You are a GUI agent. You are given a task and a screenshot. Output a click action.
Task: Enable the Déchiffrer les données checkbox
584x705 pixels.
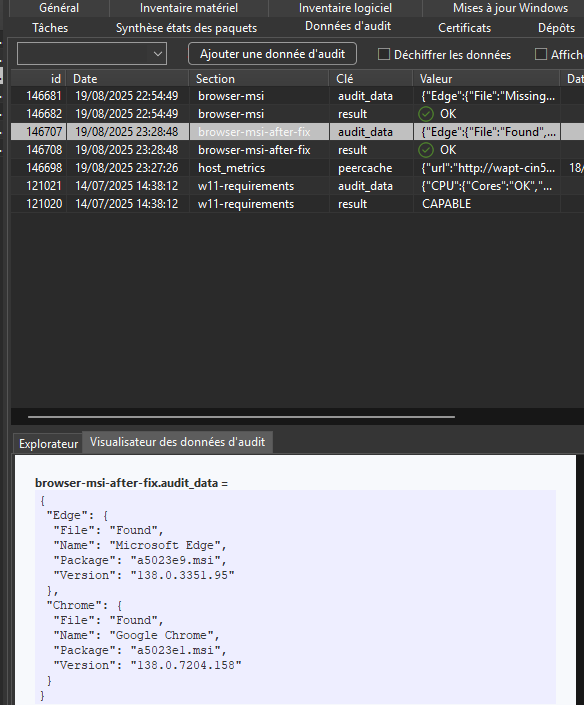pyautogui.click(x=383, y=54)
